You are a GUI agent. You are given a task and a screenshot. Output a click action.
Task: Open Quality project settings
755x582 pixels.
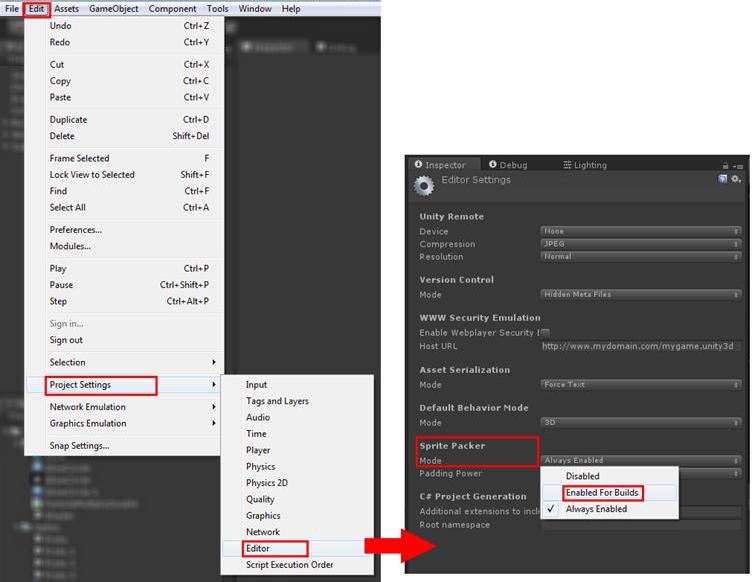(x=297, y=499)
